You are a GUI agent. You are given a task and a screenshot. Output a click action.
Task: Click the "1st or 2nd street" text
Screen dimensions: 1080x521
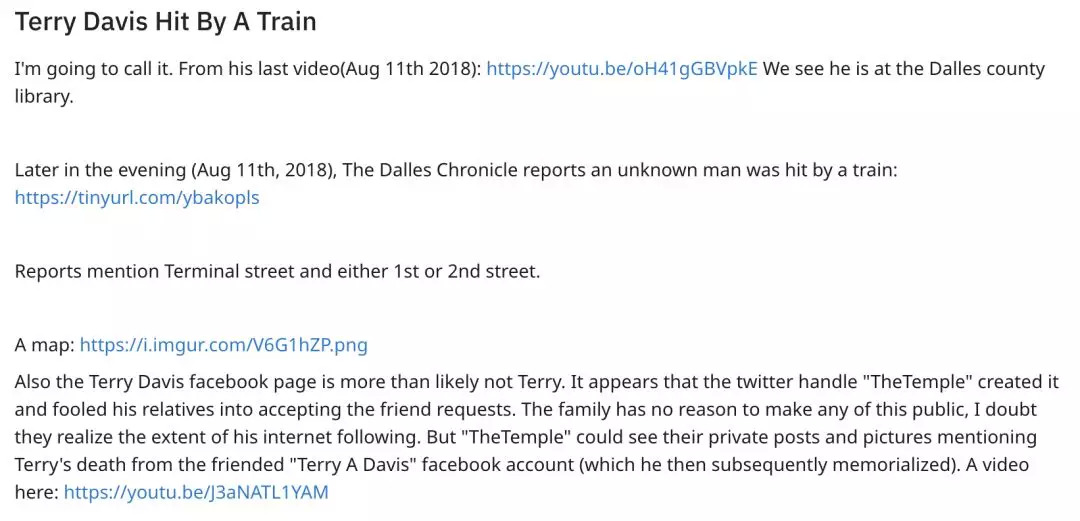(471, 271)
